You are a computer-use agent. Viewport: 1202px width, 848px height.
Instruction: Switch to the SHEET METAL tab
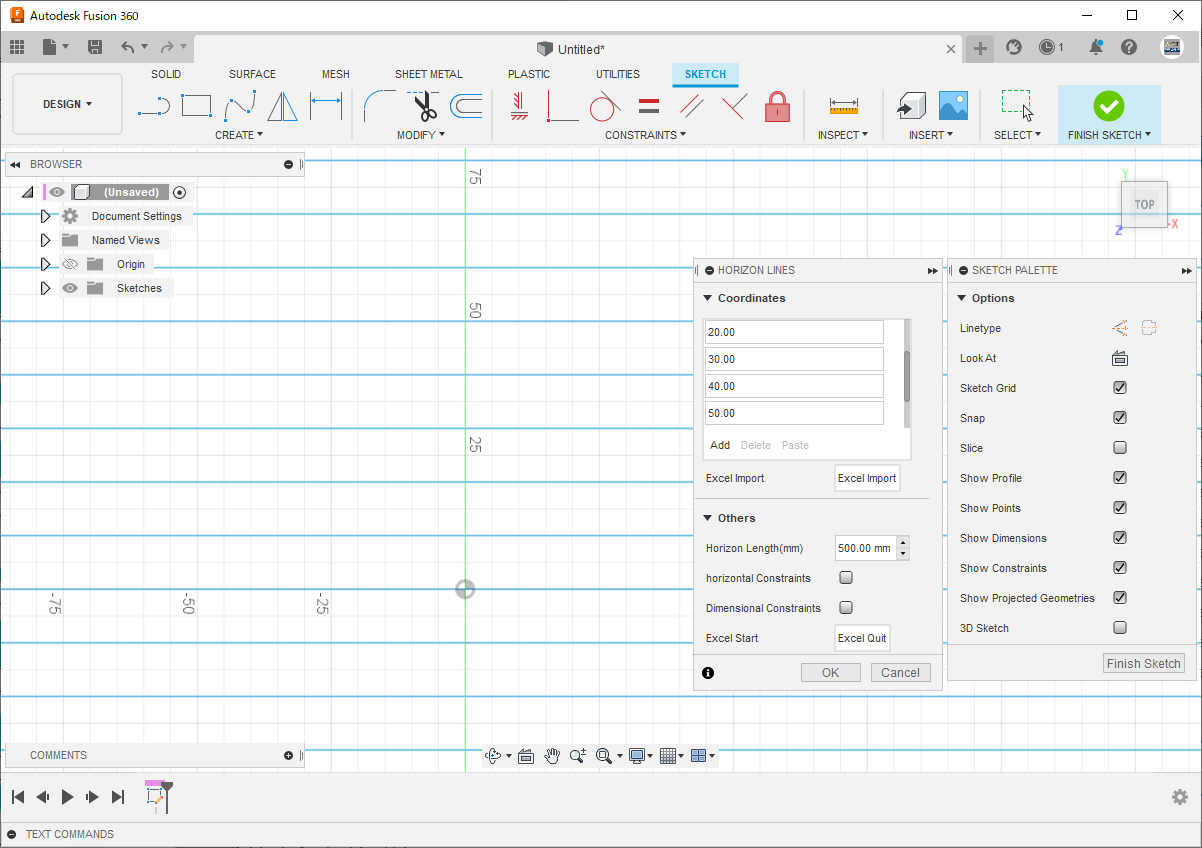pos(429,74)
